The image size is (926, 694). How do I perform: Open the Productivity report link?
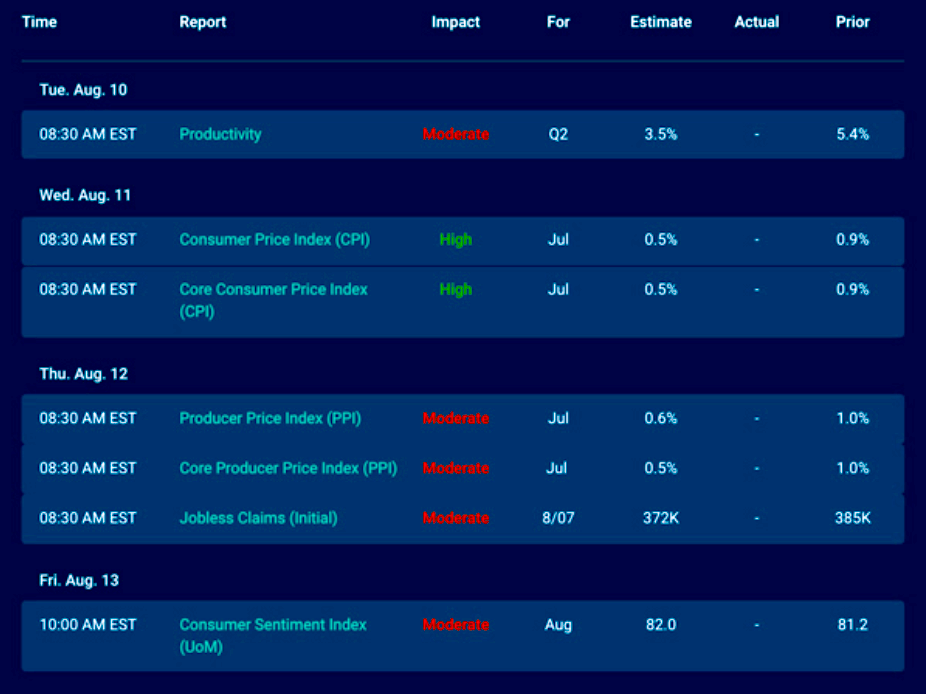(x=220, y=134)
